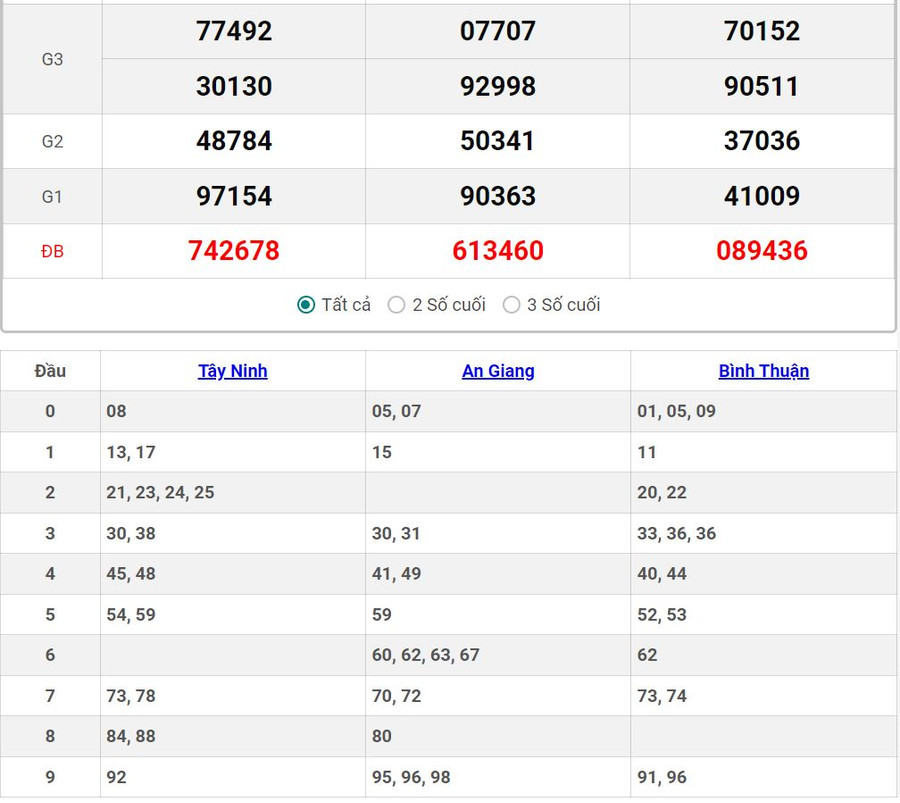Viewport: 900px width, 803px height.
Task: Select An Giang cell '60, 62, 63, 67'
Action: click(426, 655)
